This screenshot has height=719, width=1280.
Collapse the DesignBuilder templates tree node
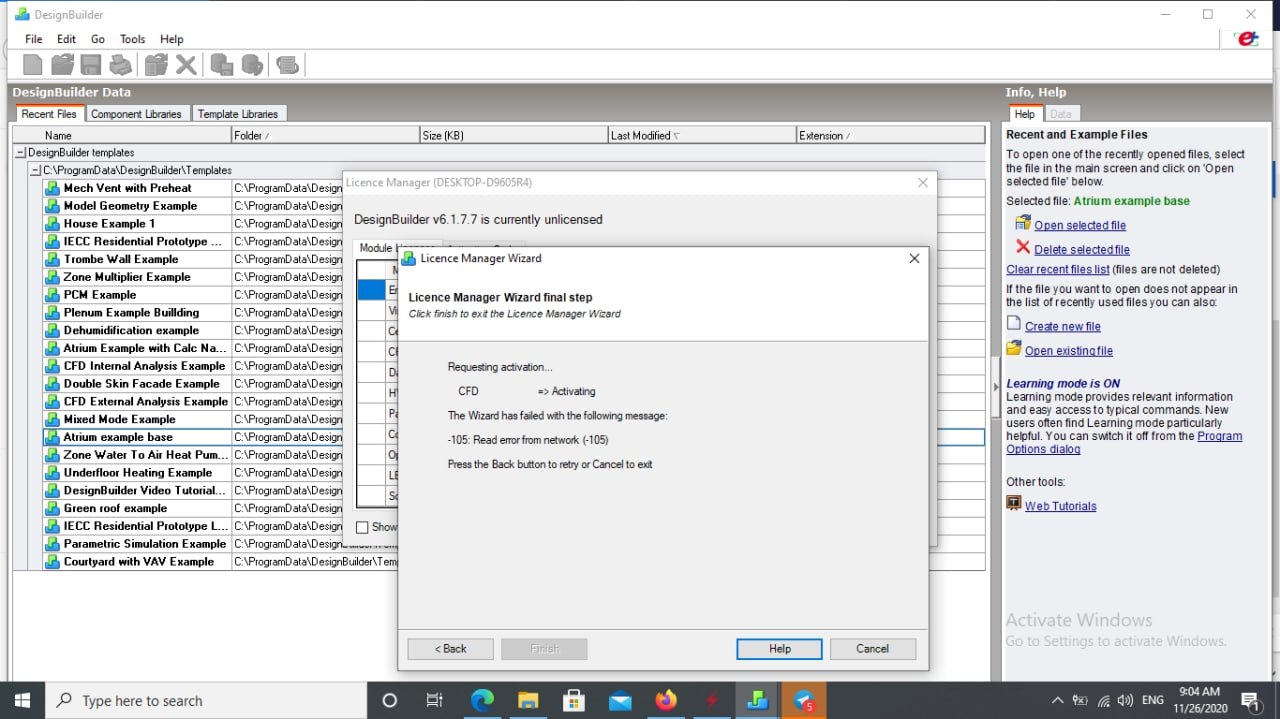(x=20, y=153)
